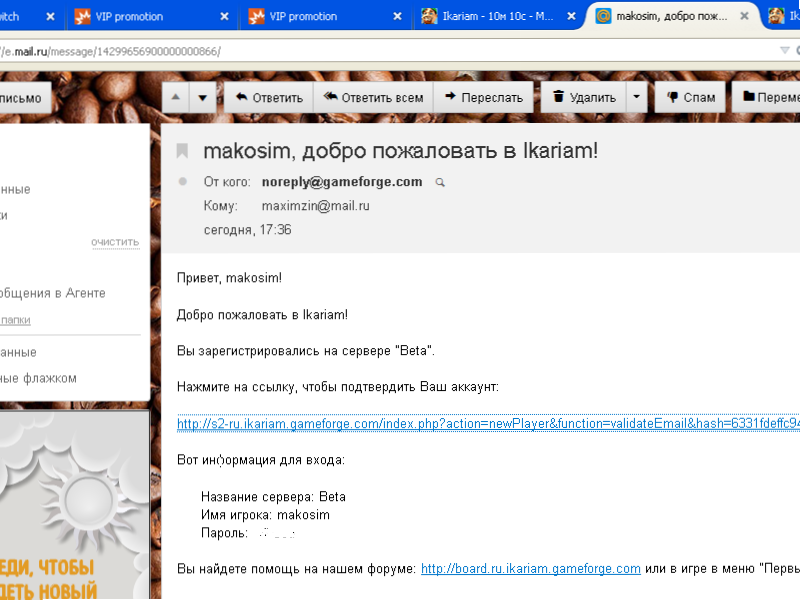This screenshot has height=600, width=800.
Task: Click the письмо compose button
Action: pos(24,97)
